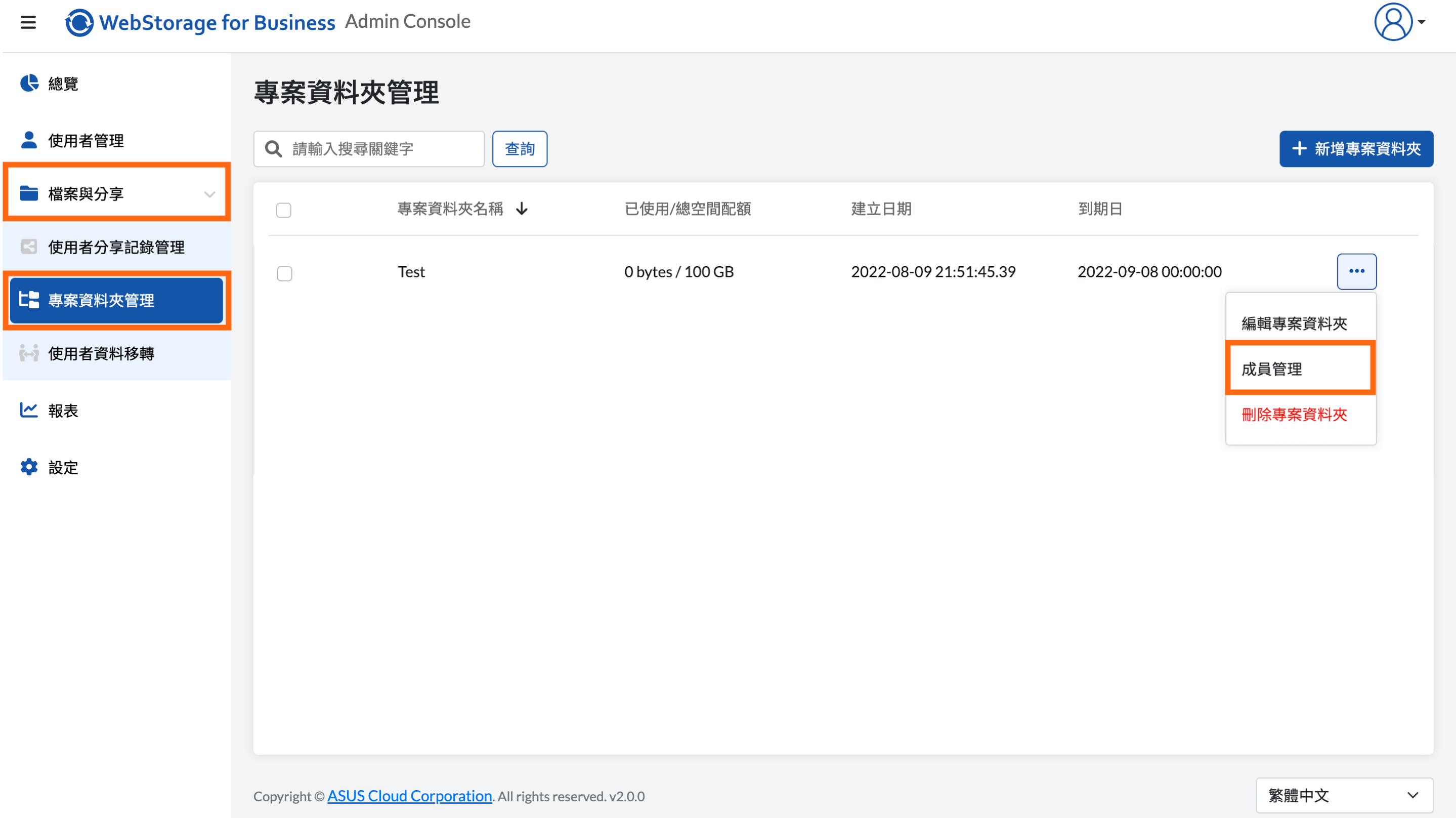Click 建立日期 column header
1456x818 pixels.
[881, 209]
